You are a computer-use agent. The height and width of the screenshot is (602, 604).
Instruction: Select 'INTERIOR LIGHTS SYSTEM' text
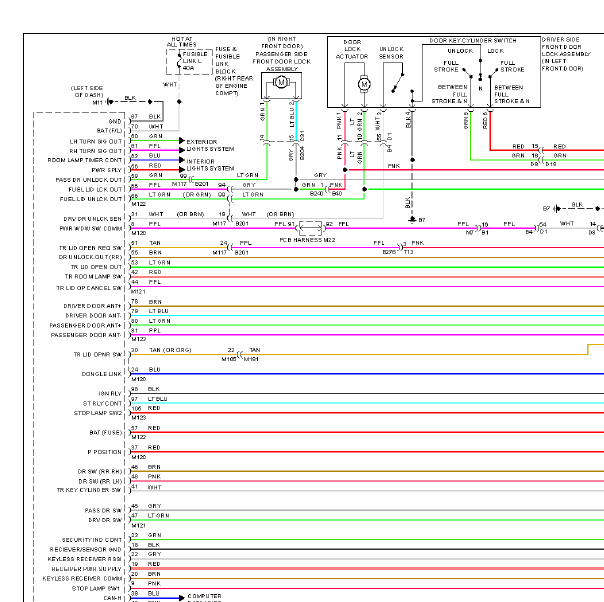point(210,165)
